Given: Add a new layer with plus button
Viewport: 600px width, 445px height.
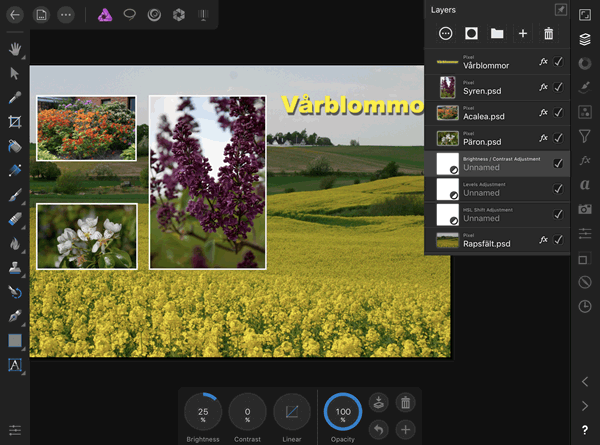Looking at the screenshot, I should pos(522,34).
